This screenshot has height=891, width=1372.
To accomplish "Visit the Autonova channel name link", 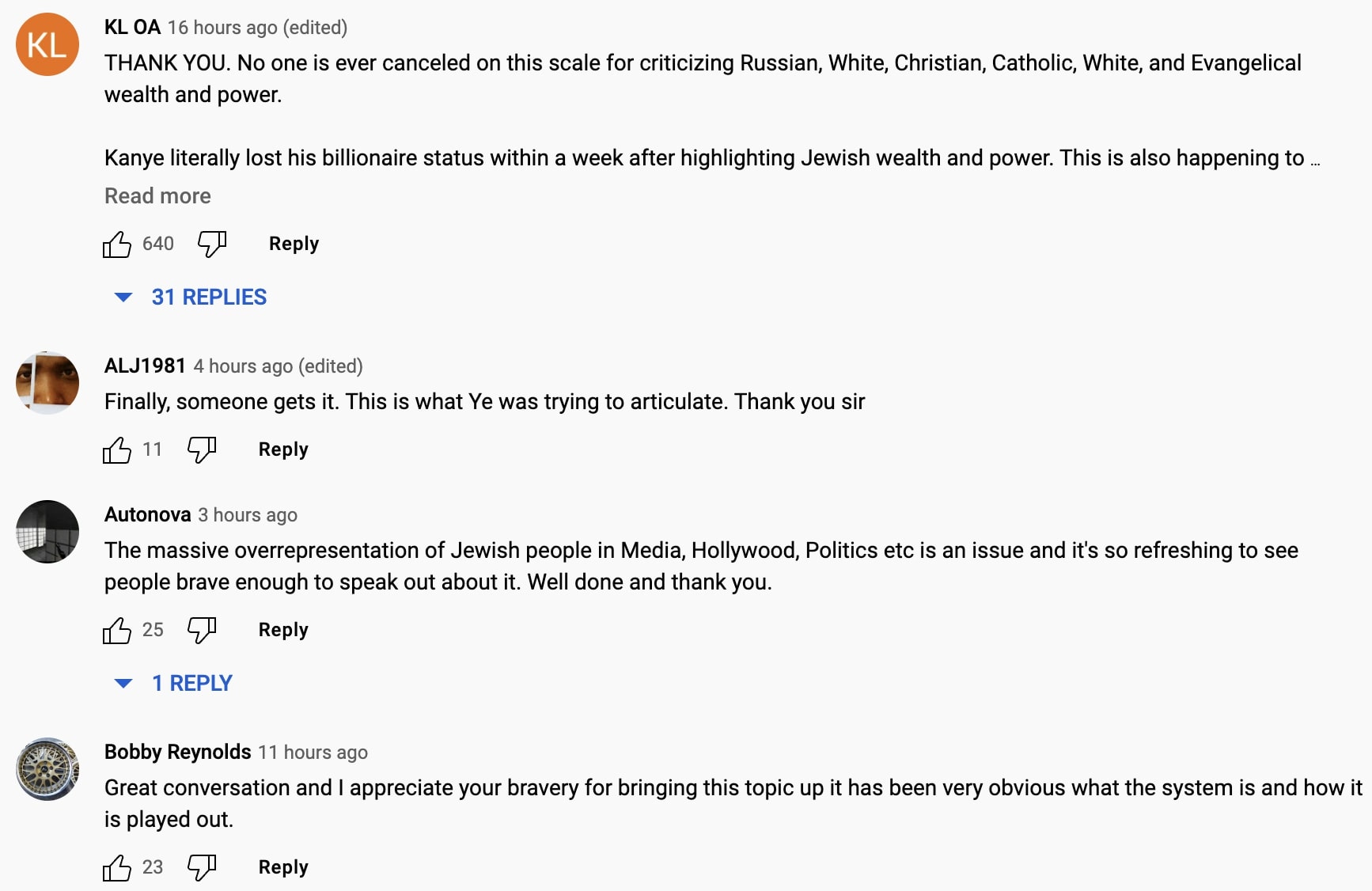I will (x=148, y=515).
